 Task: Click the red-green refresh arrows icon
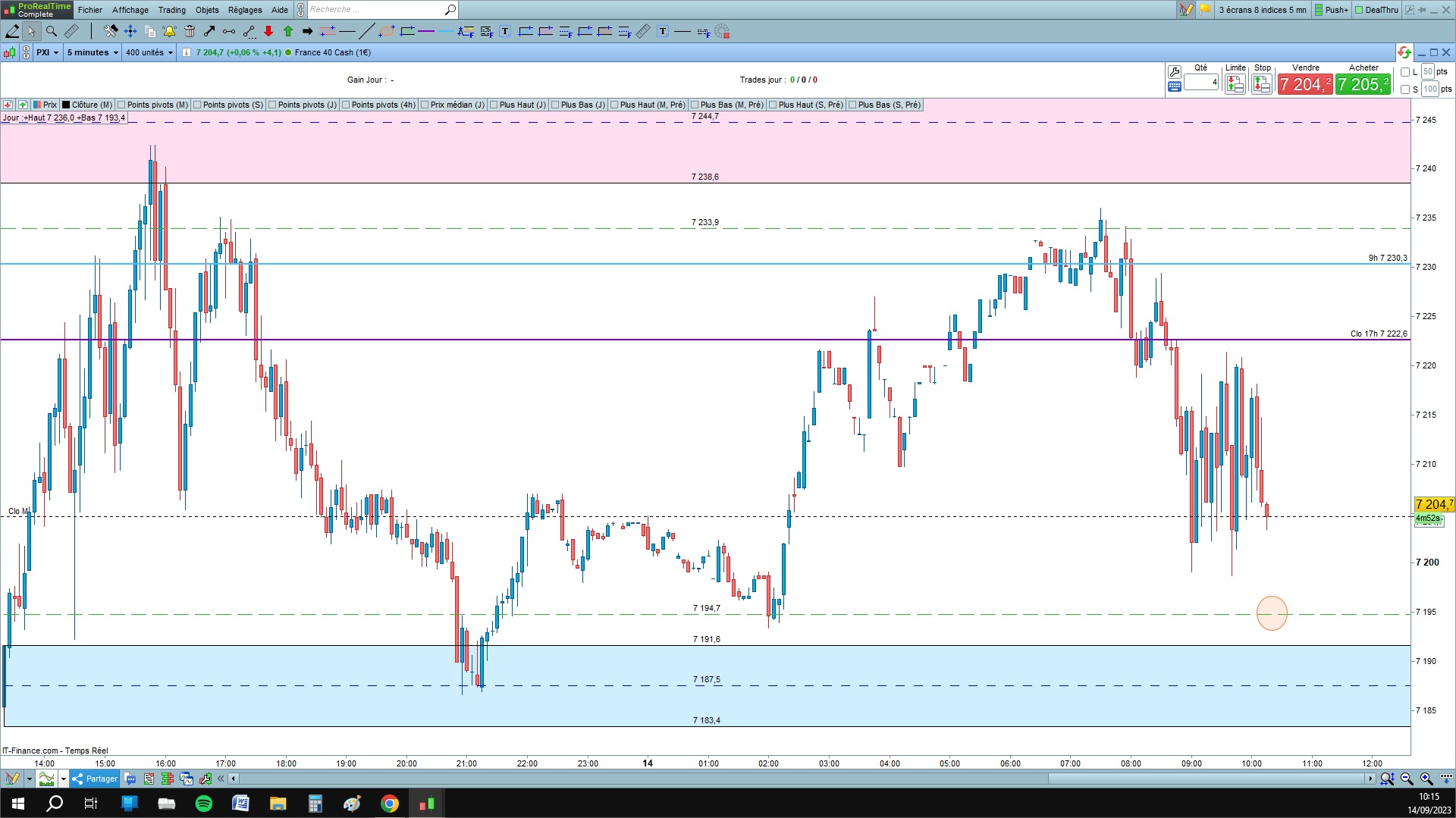(1404, 52)
